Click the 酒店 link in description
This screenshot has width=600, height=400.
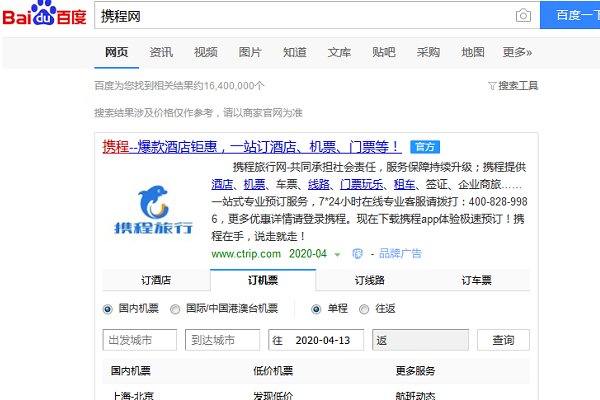(222, 184)
